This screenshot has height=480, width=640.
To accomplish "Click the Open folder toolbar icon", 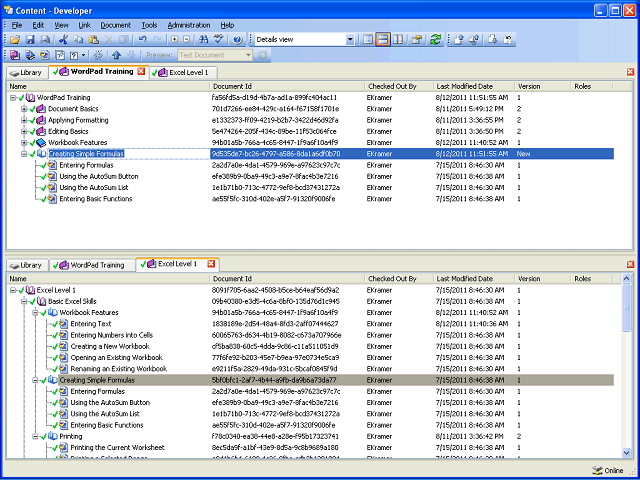I will coord(15,40).
